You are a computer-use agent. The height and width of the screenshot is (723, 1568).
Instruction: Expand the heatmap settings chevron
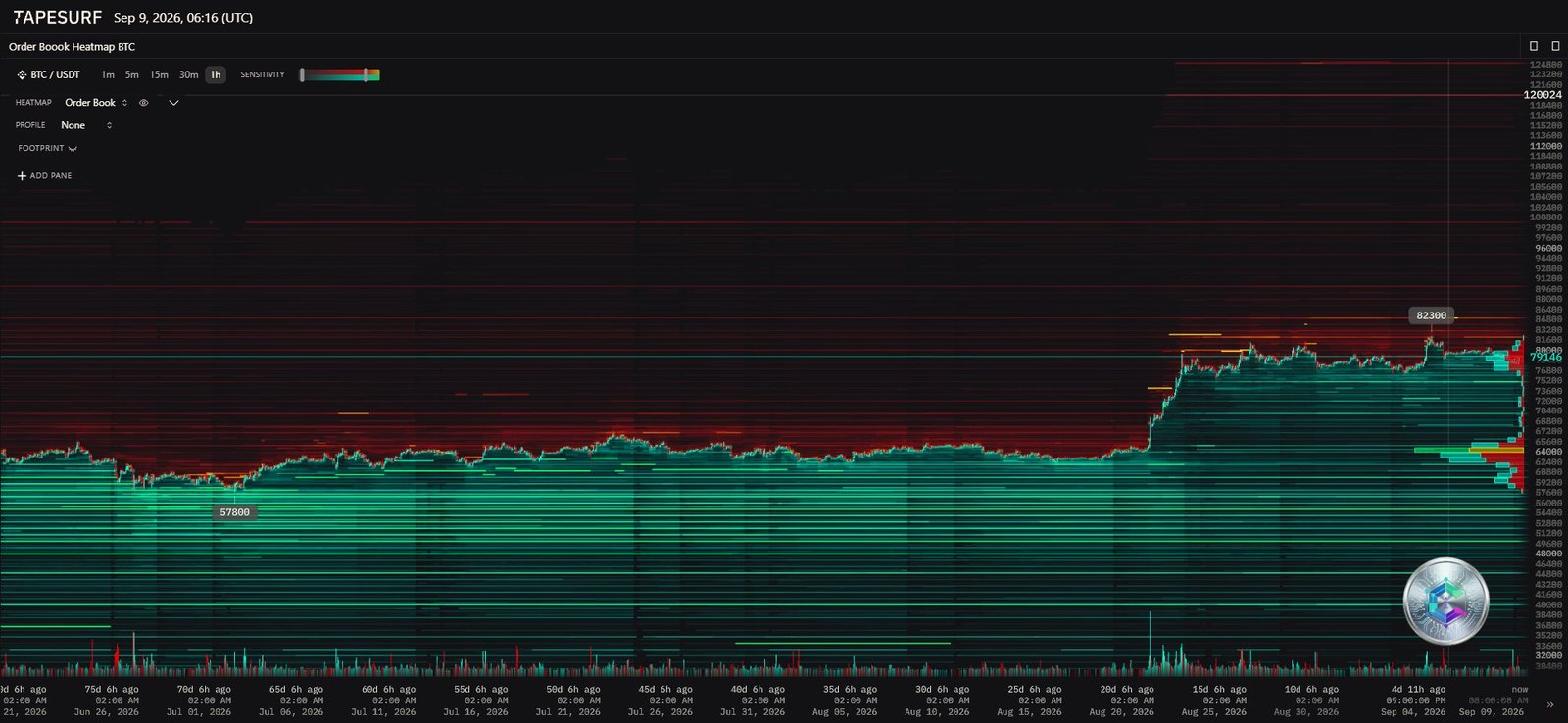[x=173, y=102]
